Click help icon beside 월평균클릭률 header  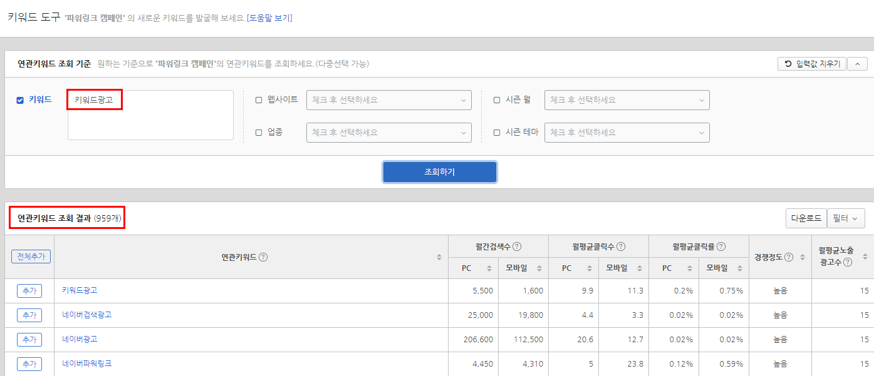tap(721, 246)
